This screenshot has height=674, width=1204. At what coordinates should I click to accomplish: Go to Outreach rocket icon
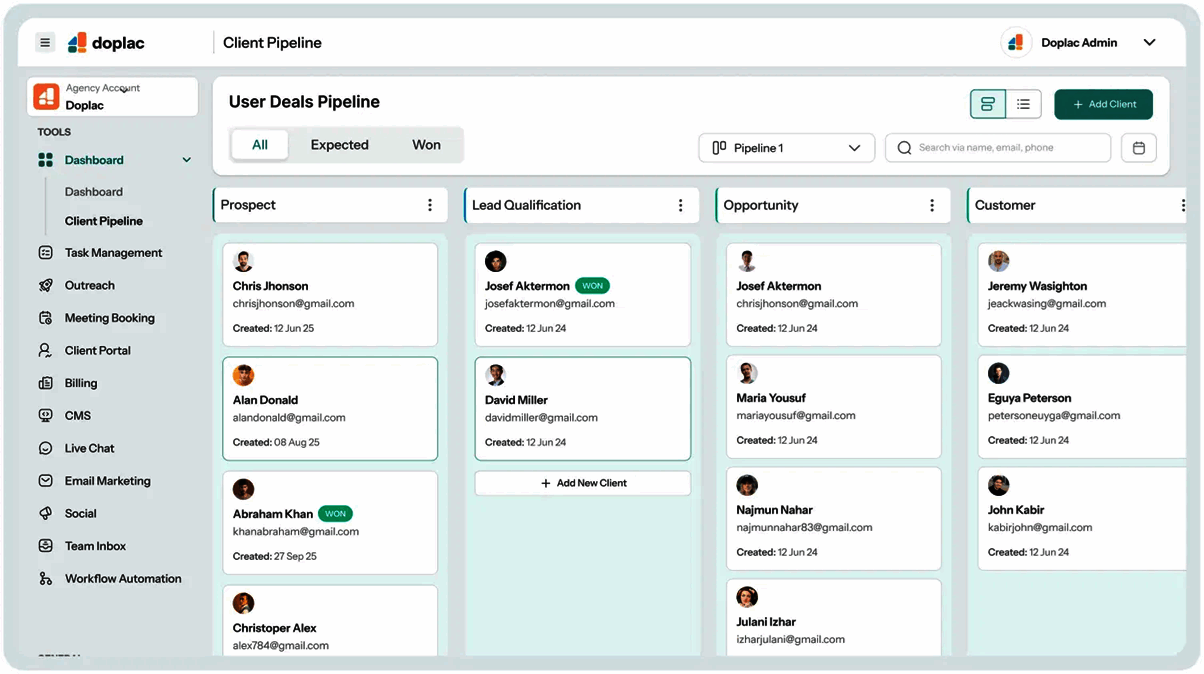[x=45, y=285]
